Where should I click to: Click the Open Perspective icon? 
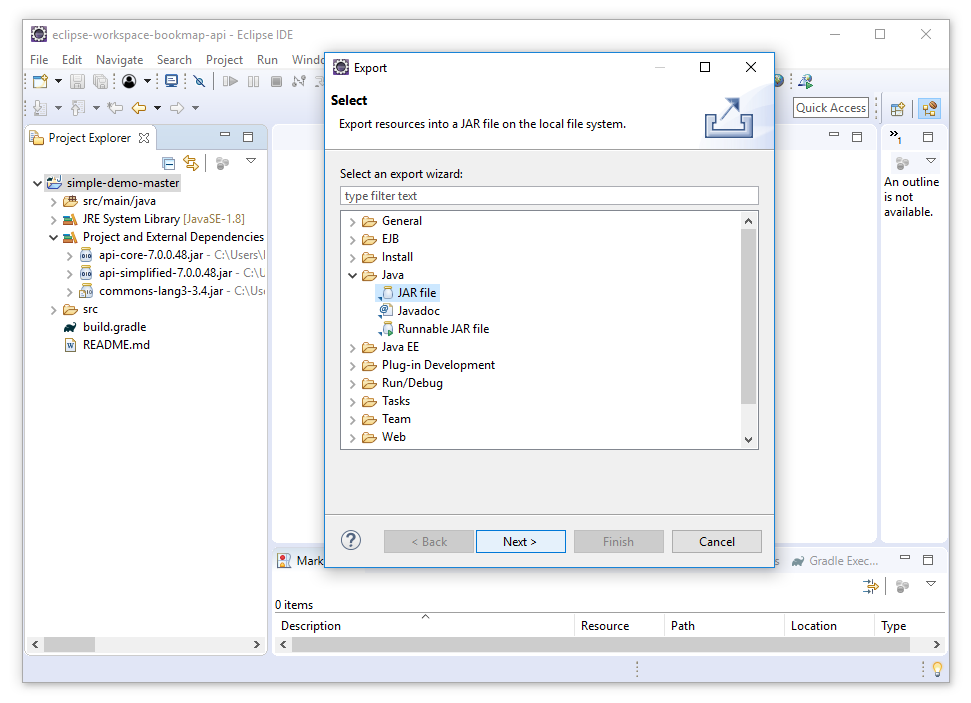[x=898, y=108]
